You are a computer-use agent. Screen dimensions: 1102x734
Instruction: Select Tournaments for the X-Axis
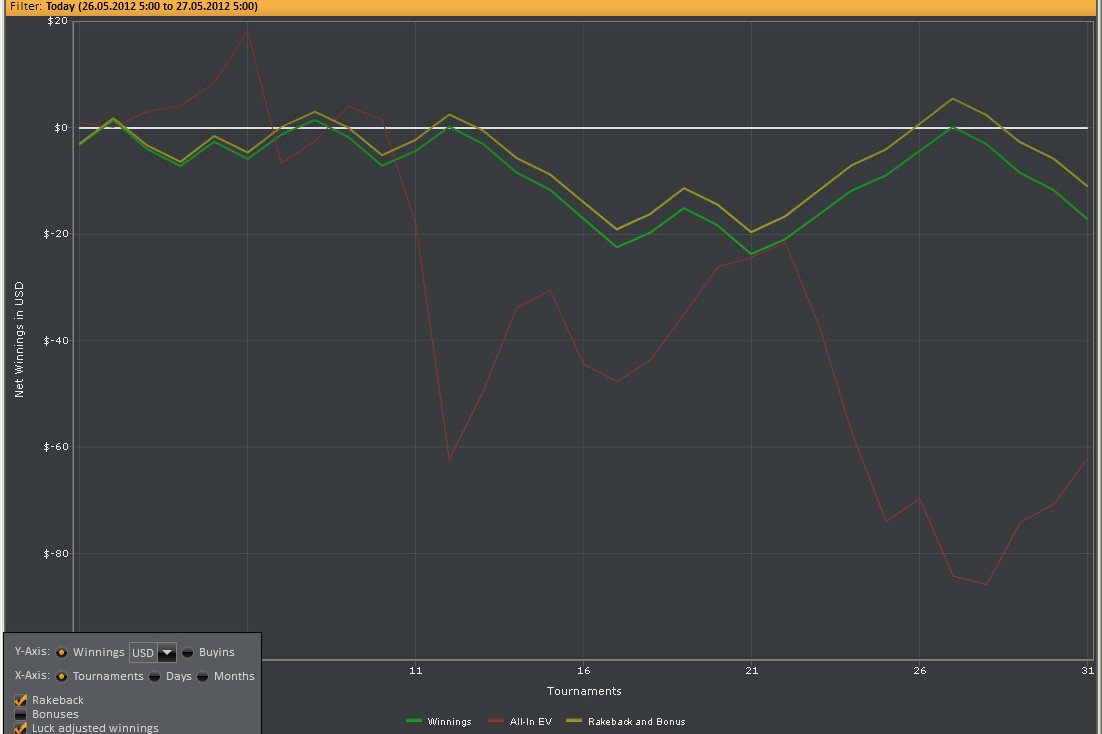(x=61, y=676)
